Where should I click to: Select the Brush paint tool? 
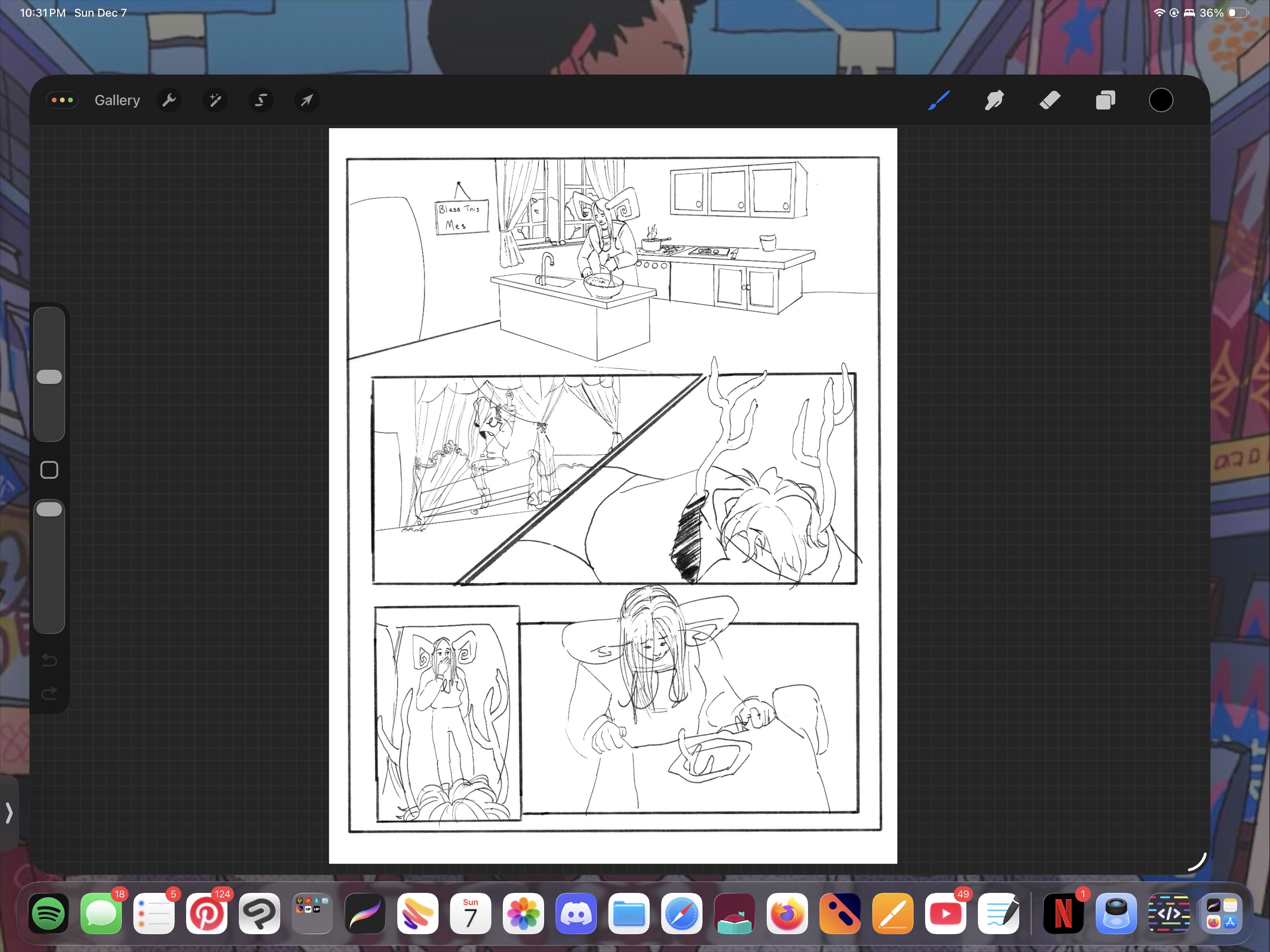coord(939,100)
